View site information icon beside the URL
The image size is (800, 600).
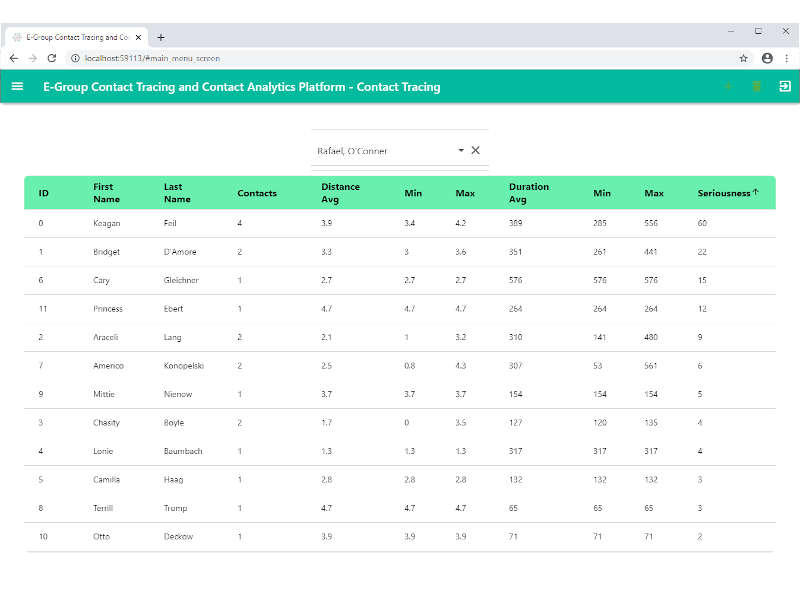(x=76, y=58)
